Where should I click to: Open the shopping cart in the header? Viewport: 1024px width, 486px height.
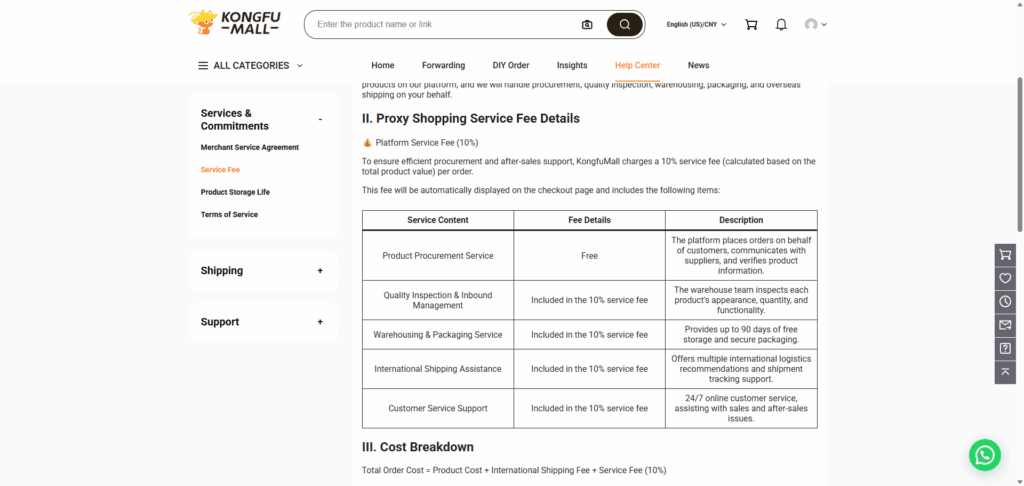coord(751,24)
